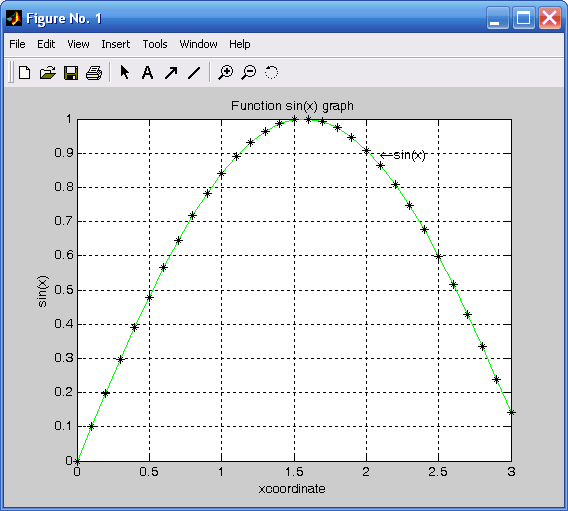568x511 pixels.
Task: Open the Window menu
Action: click(198, 44)
